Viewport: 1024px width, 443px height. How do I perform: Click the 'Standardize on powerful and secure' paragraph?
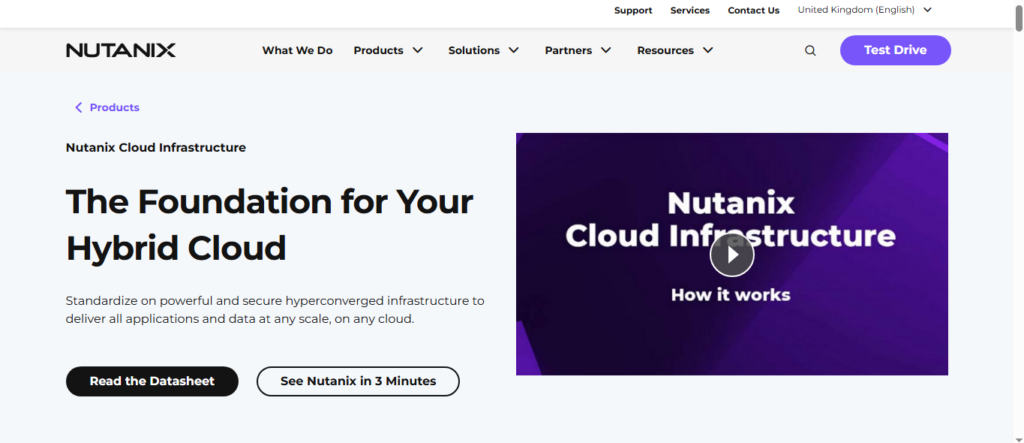point(275,310)
